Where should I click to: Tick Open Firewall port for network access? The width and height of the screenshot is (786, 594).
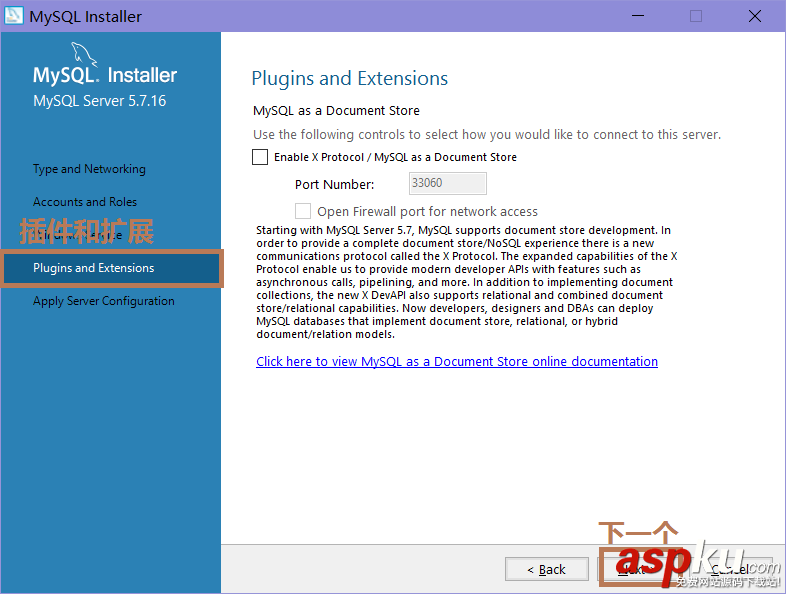click(x=303, y=211)
